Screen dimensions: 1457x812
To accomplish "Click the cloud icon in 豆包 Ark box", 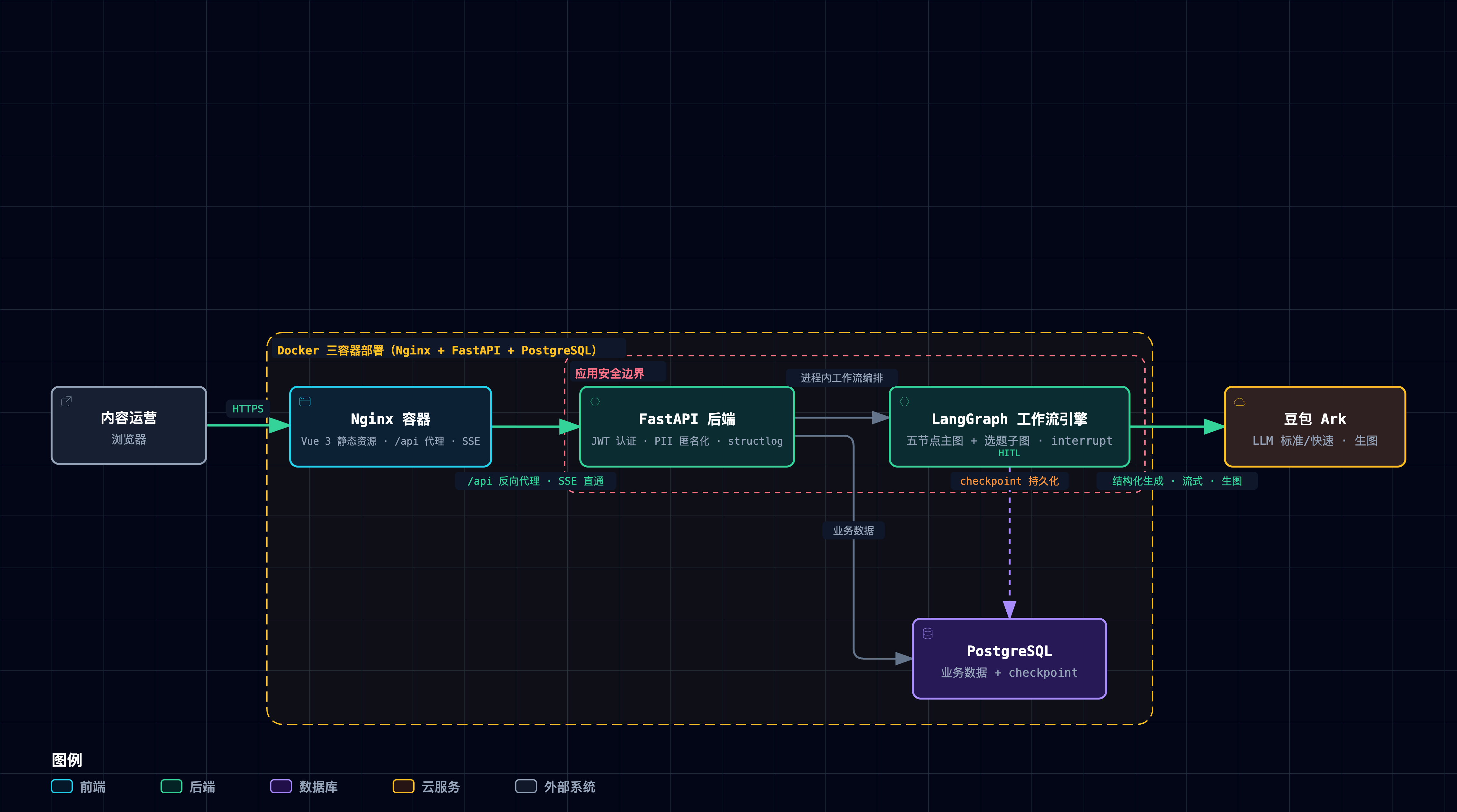I will point(1240,402).
